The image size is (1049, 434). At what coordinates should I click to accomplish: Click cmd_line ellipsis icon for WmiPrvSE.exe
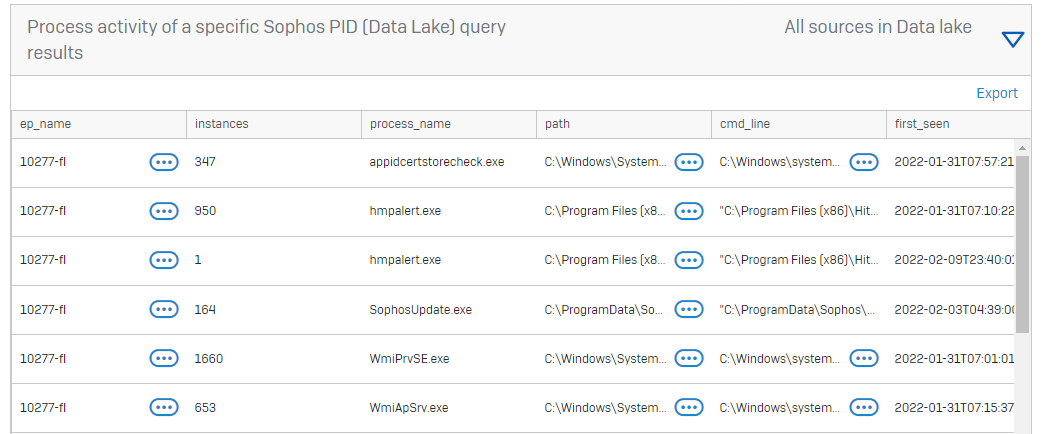tap(864, 358)
